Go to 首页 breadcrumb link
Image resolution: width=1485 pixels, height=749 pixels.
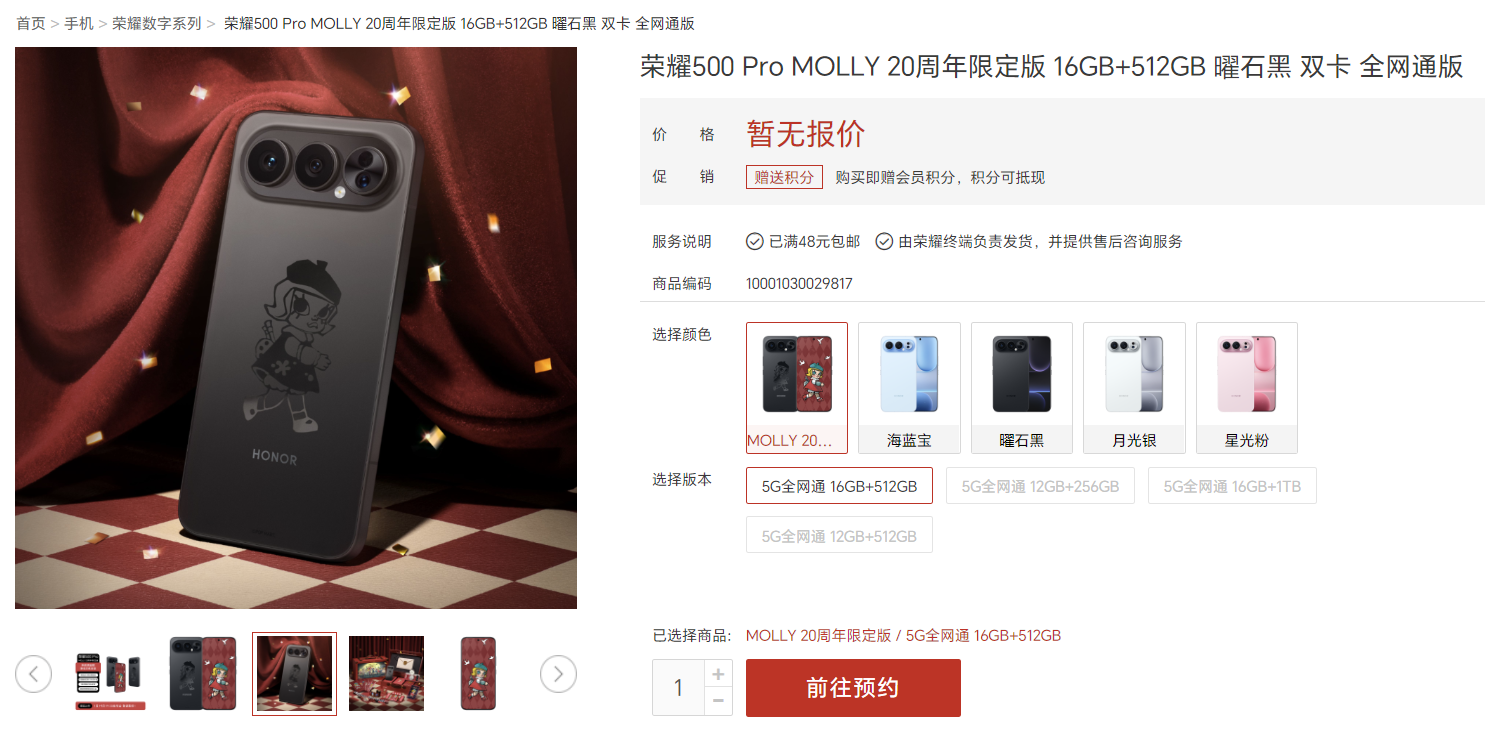pyautogui.click(x=31, y=23)
